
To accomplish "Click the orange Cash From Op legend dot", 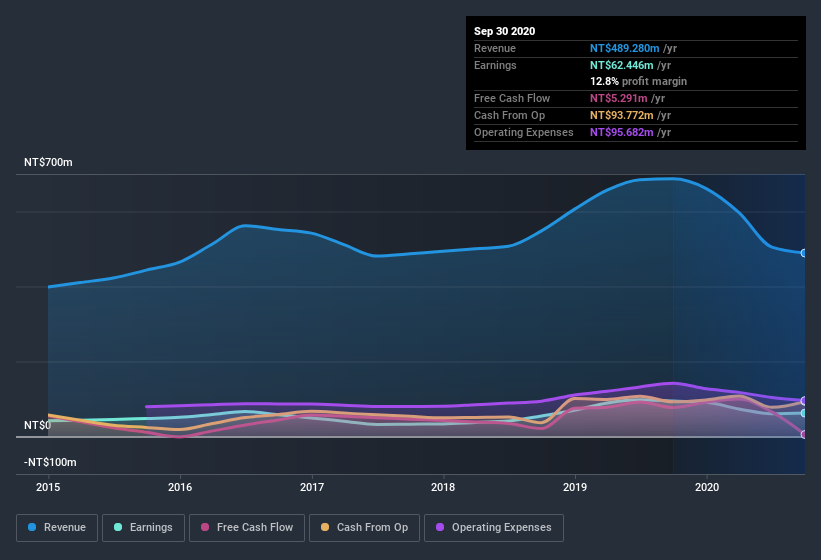I will click(x=325, y=527).
